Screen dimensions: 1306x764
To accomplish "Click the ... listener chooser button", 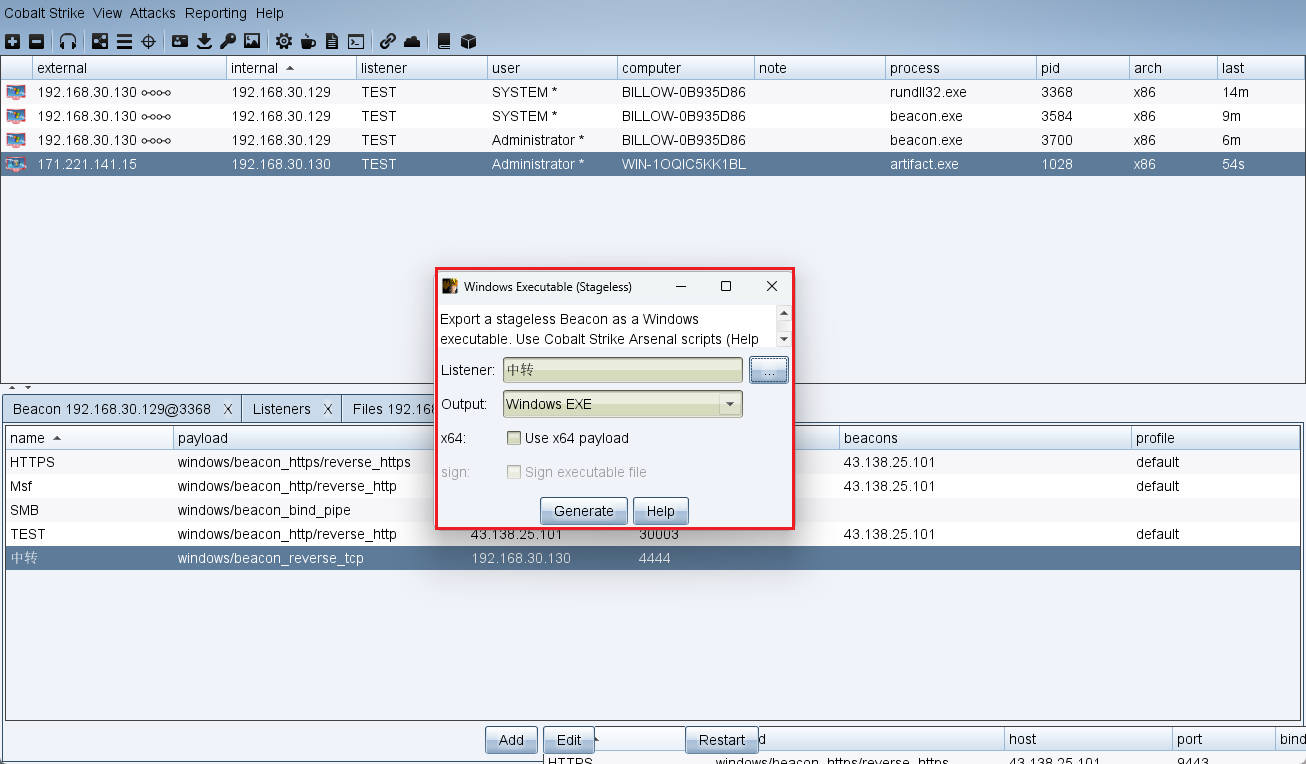I will (x=769, y=370).
